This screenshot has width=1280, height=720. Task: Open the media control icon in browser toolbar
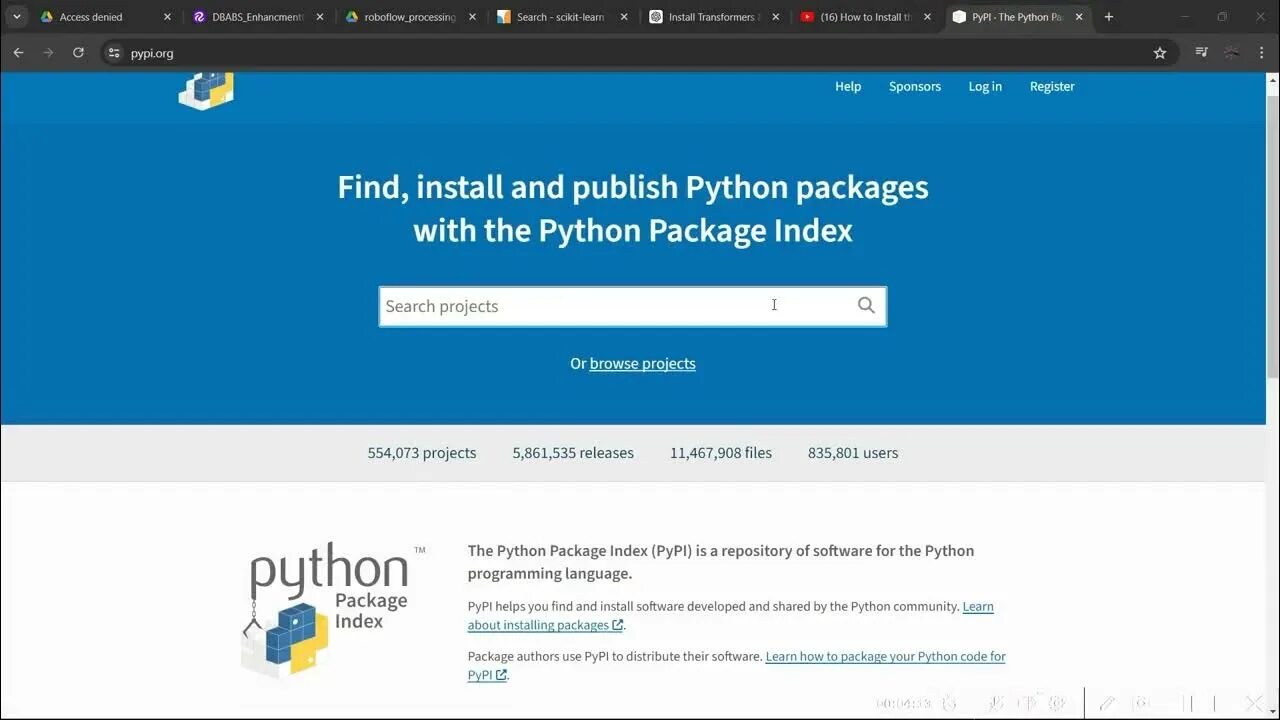pos(1202,53)
